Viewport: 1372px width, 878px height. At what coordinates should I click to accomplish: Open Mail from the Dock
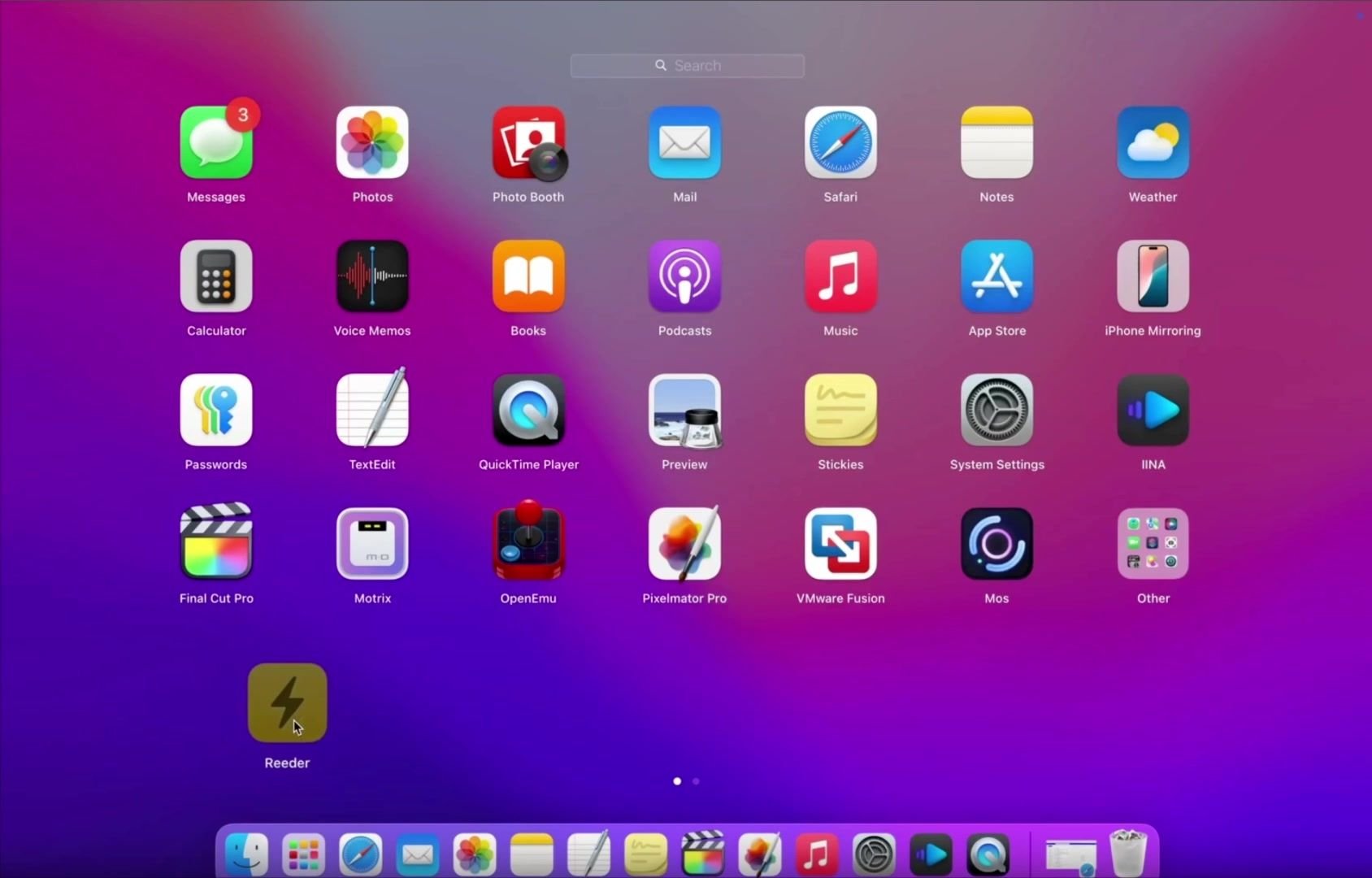[x=417, y=854]
